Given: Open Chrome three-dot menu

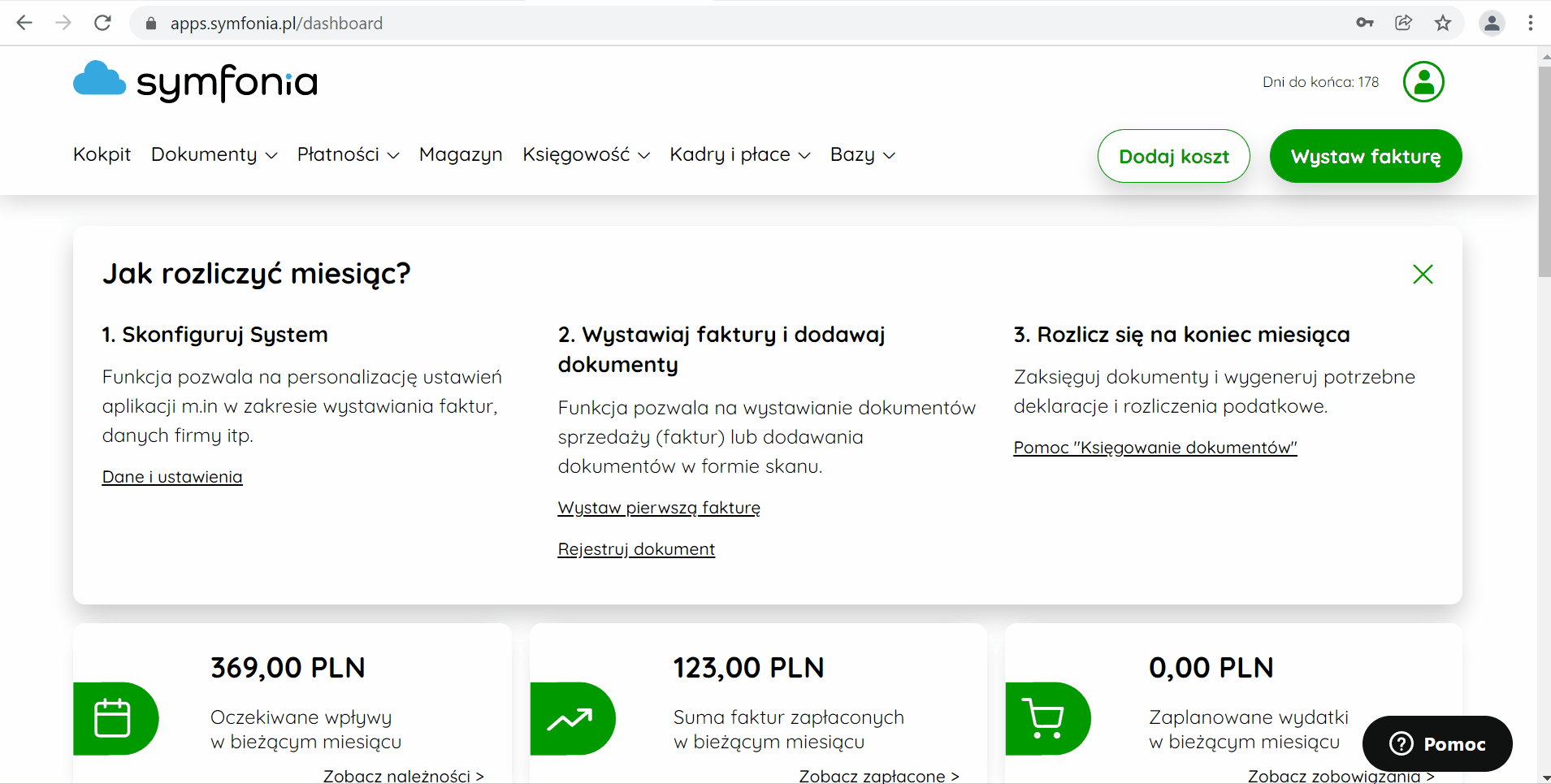Looking at the screenshot, I should pos(1531,23).
